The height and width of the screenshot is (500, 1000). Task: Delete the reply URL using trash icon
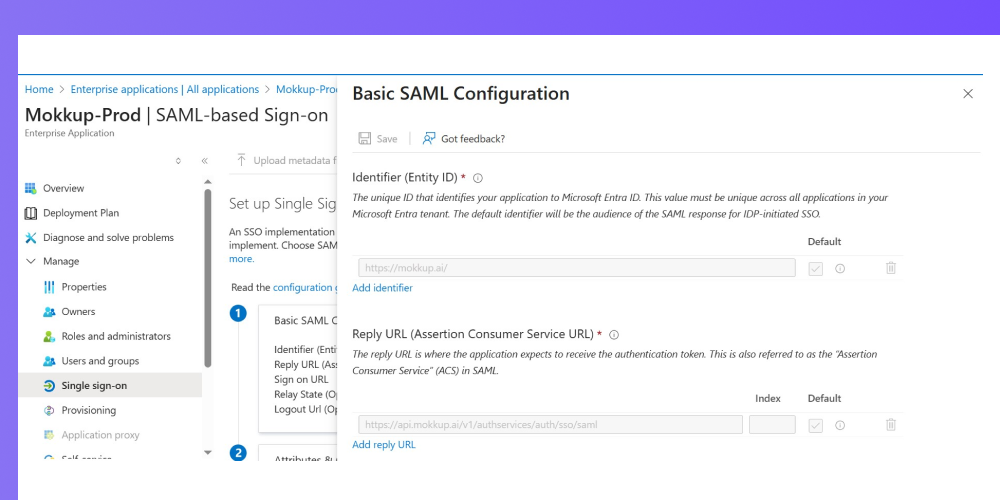pyautogui.click(x=891, y=425)
